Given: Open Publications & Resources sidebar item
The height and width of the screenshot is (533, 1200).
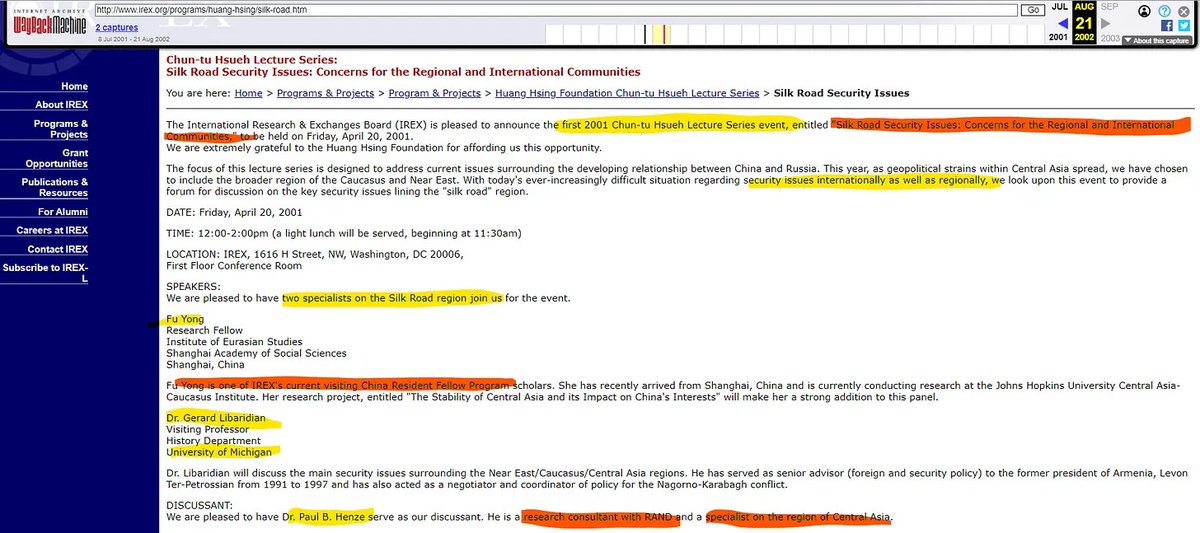Looking at the screenshot, I should [x=56, y=188].
